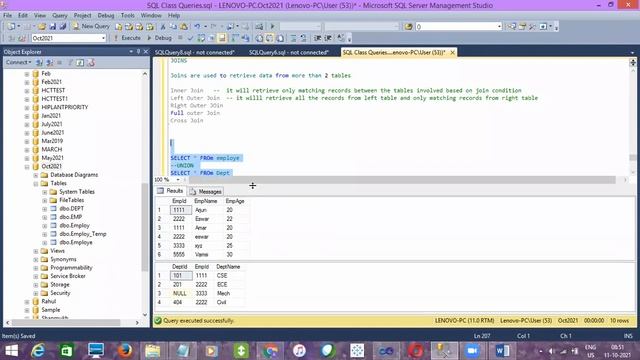Click the Object Explorer vertical scrollbar
640x360 pixels.
[x=145, y=227]
